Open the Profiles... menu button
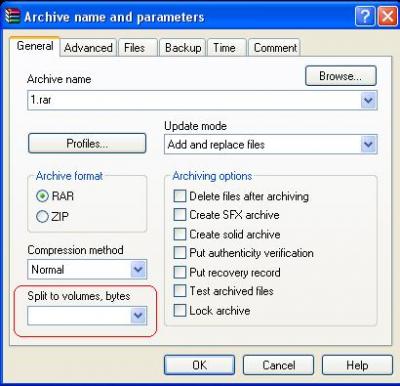This screenshot has height=386, width=400. click(87, 143)
